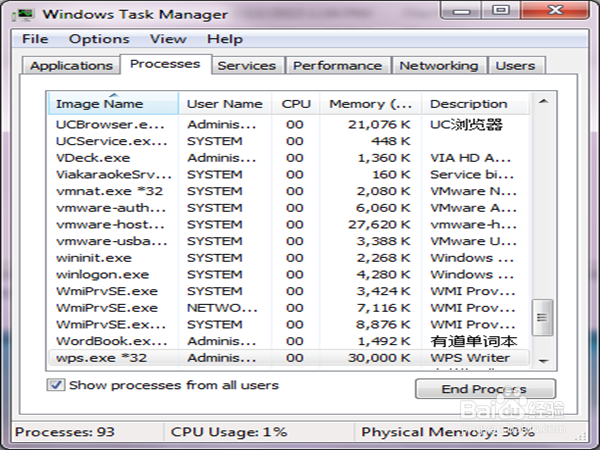This screenshot has width=600, height=450.
Task: Select the vmware-host... process
Action: pyautogui.click(x=289, y=224)
